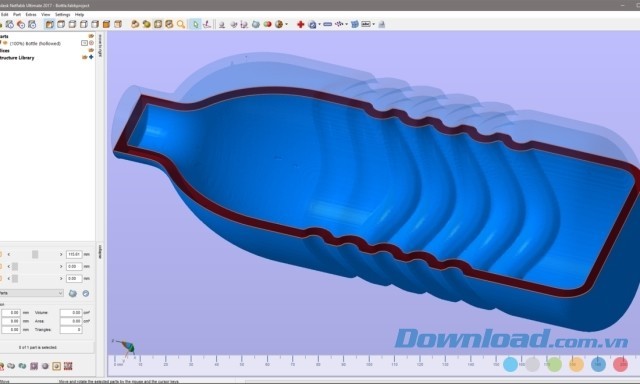Image resolution: width=640 pixels, height=384 pixels.
Task: Click the round icon at end of Bottle row
Action: click(x=91, y=43)
